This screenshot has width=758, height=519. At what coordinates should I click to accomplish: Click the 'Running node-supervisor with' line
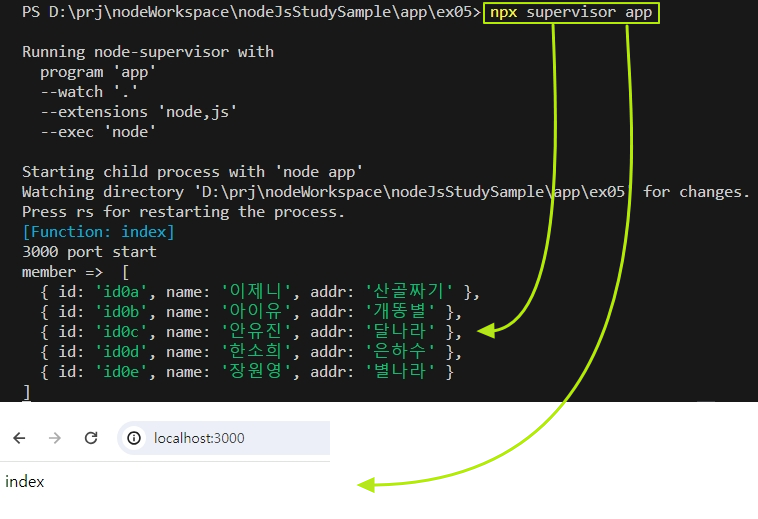tap(148, 52)
